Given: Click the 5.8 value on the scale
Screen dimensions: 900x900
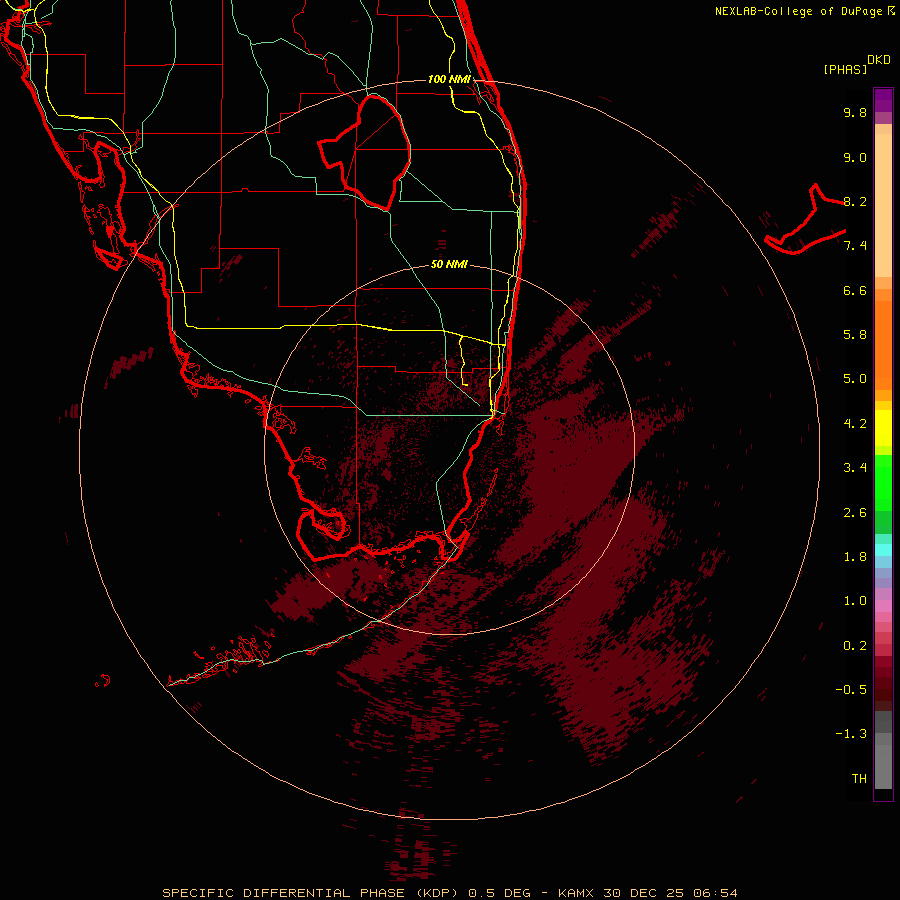Looking at the screenshot, I should (x=855, y=335).
